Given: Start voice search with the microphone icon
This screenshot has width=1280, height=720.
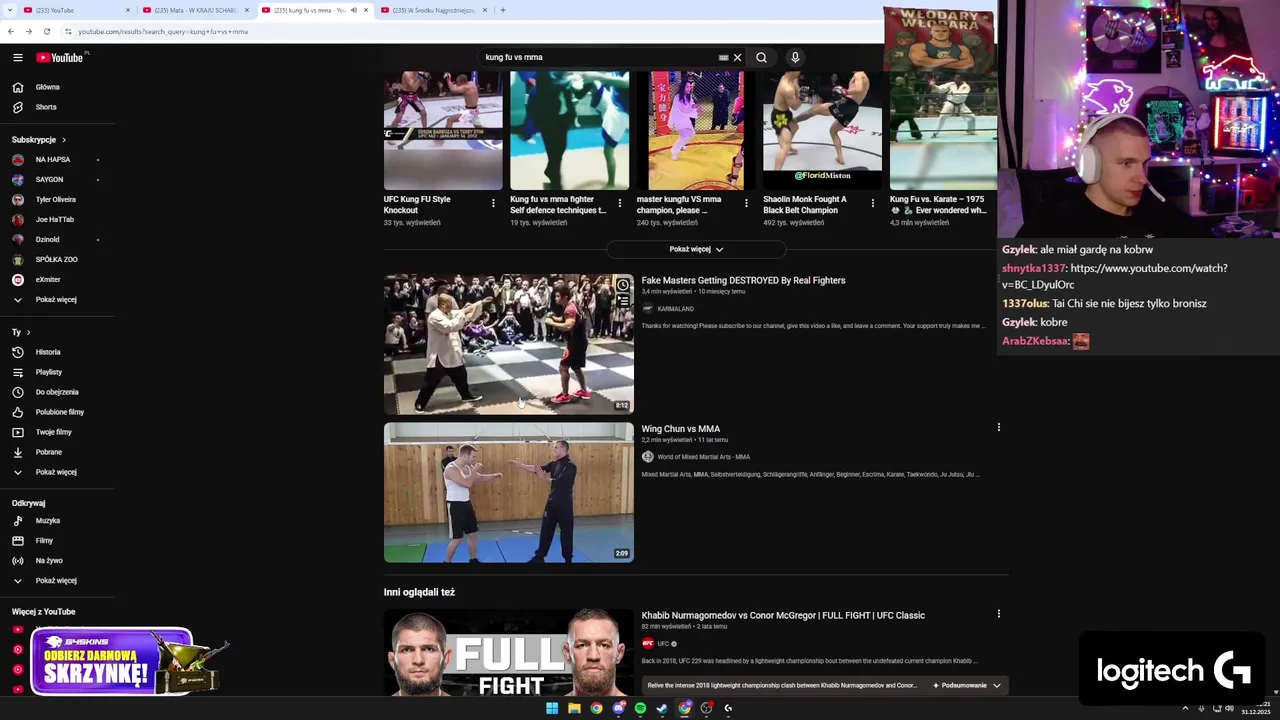Looking at the screenshot, I should 795,58.
